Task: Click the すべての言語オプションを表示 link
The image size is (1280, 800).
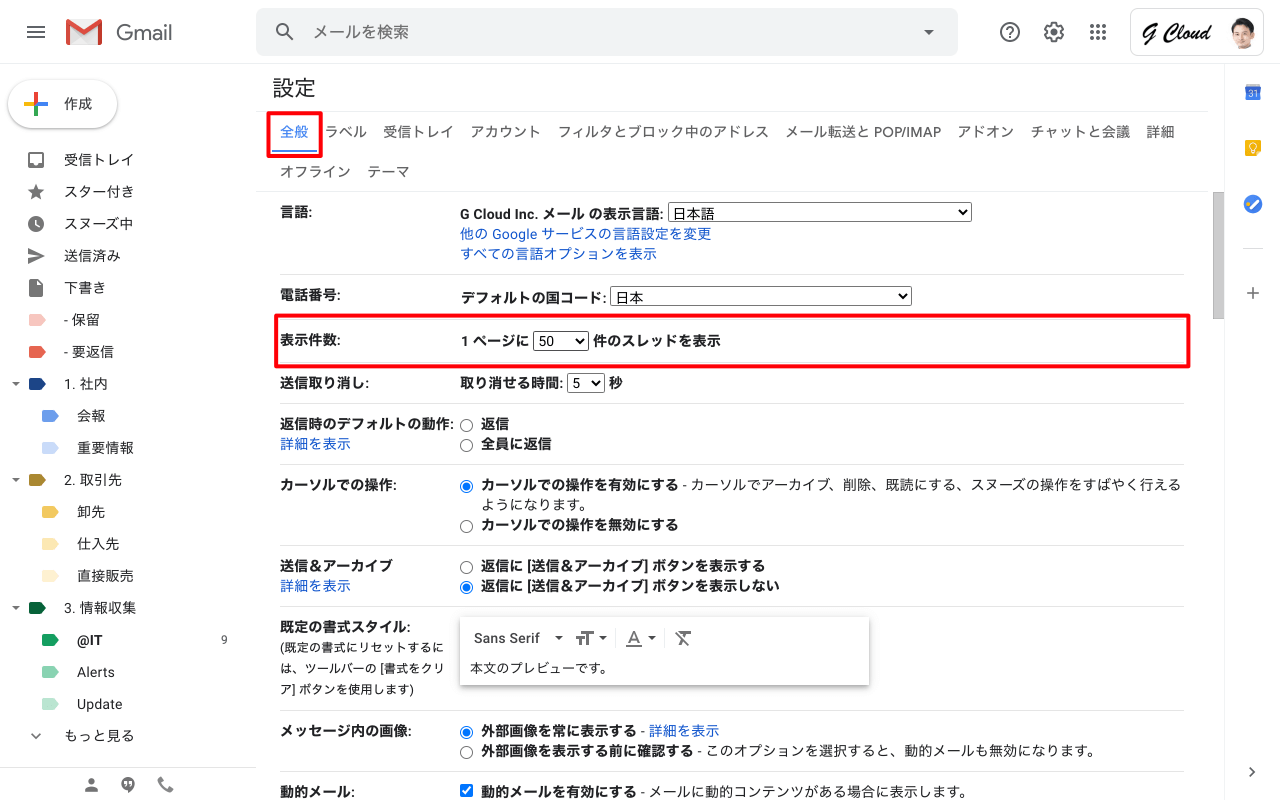Action: (x=558, y=254)
